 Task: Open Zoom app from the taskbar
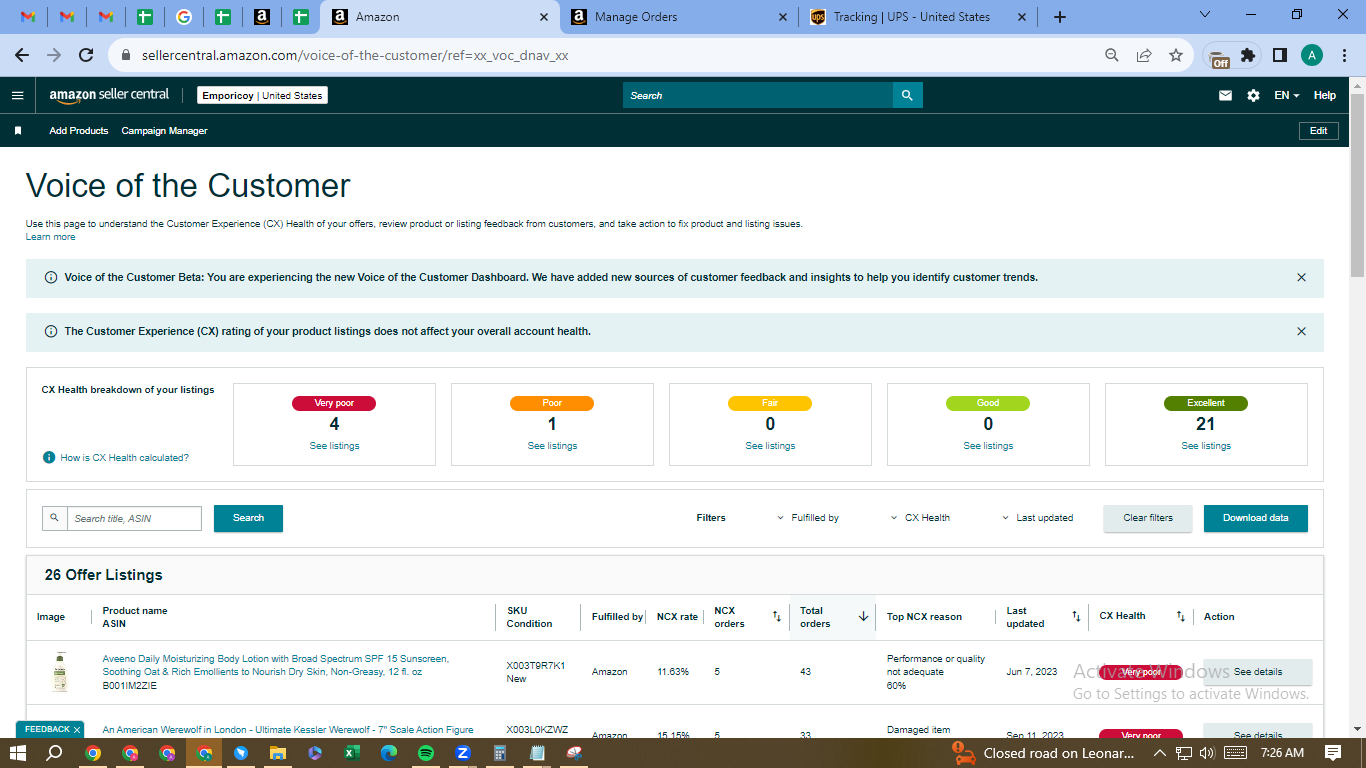point(463,753)
